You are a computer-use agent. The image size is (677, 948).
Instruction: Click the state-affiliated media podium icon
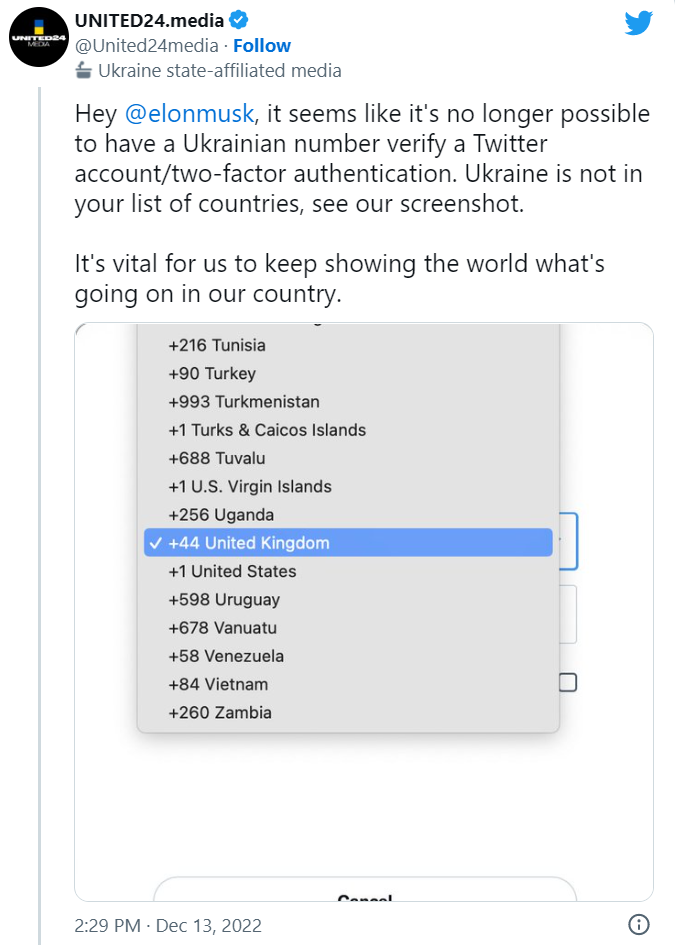click(x=84, y=70)
